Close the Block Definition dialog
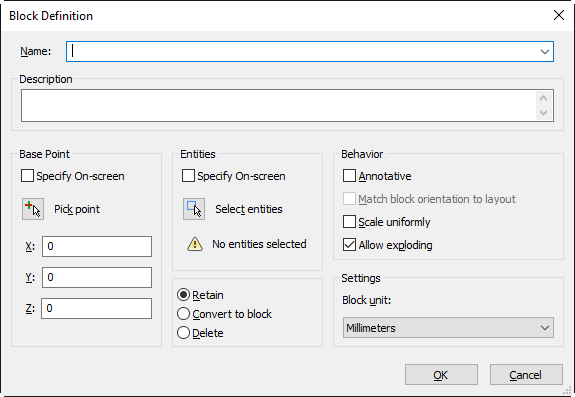 point(558,15)
